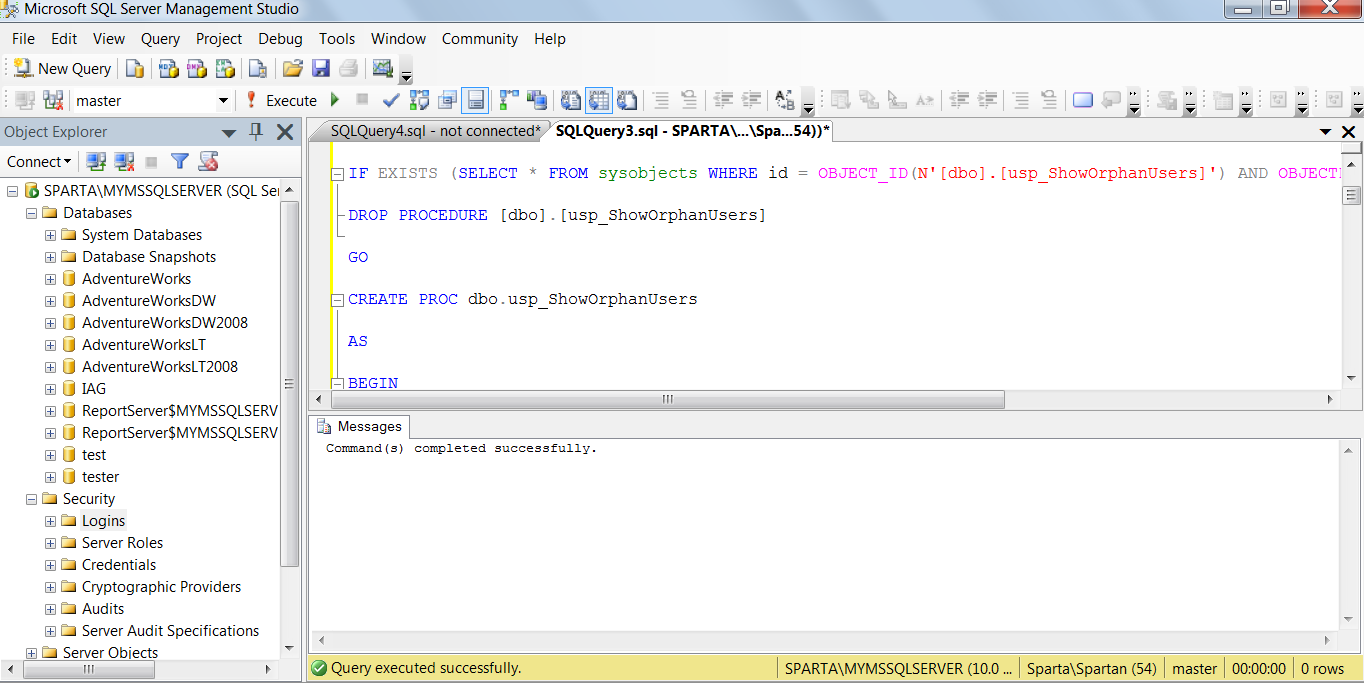
Task: Click the Execute button
Action: [282, 100]
